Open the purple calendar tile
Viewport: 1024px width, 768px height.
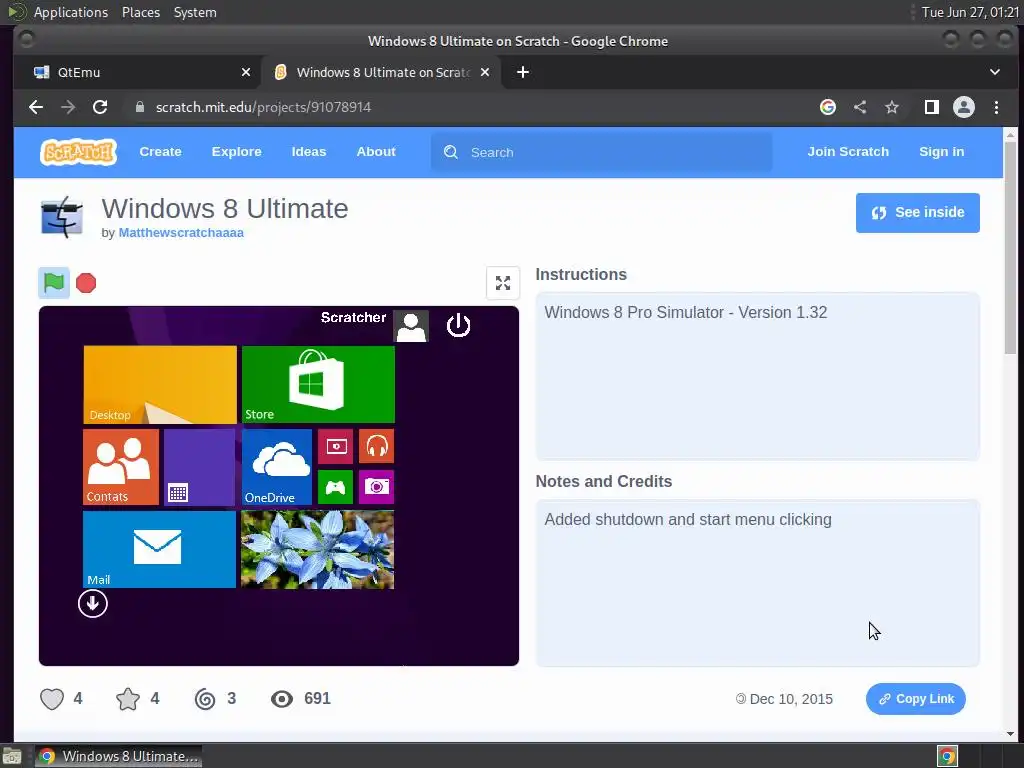pos(199,467)
